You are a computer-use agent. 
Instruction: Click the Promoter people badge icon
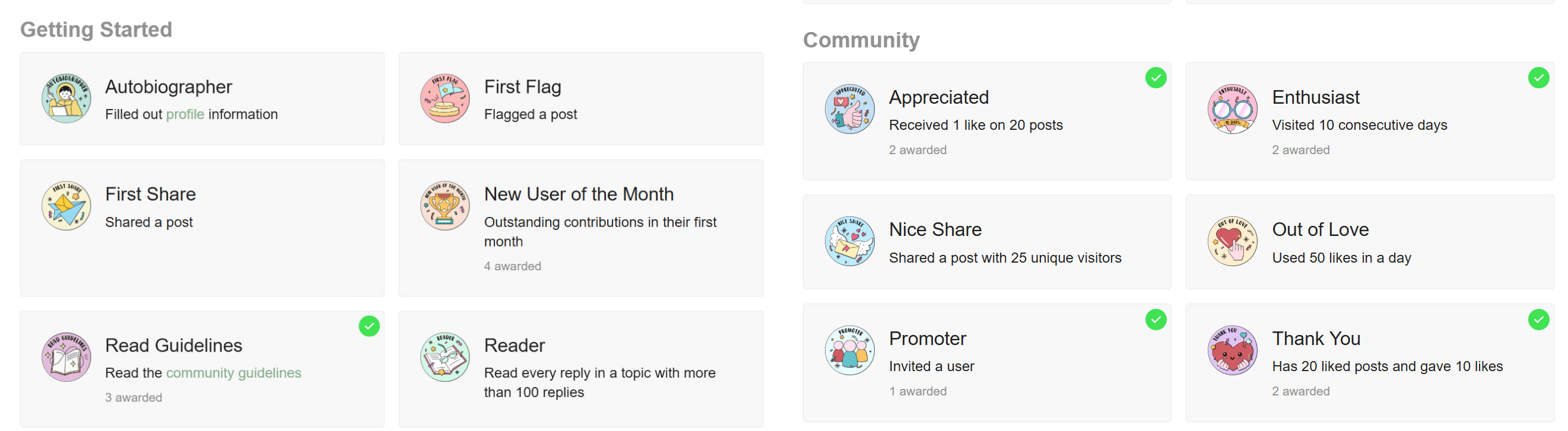[x=850, y=350]
